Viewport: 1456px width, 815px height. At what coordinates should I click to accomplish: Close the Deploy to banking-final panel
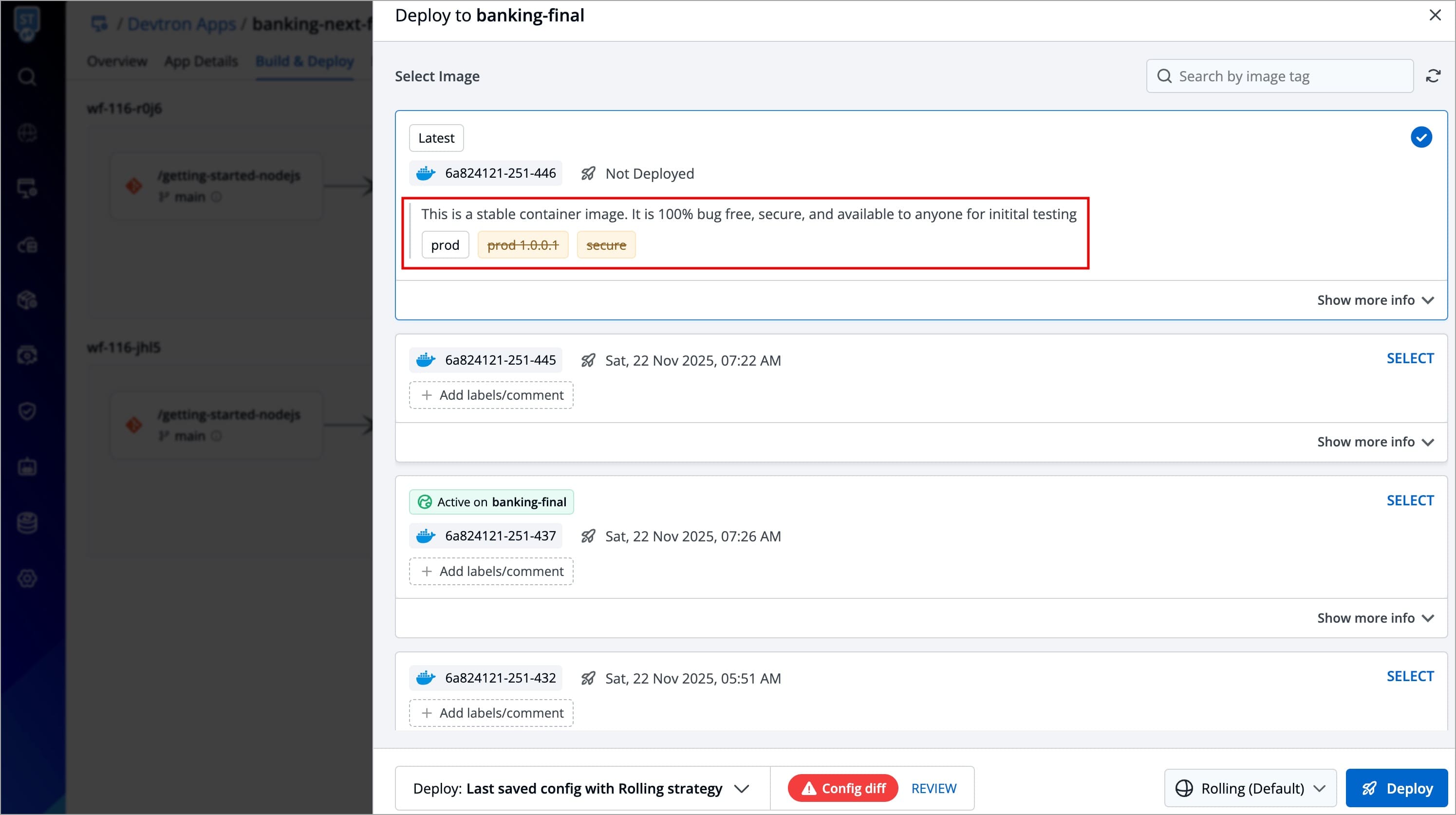click(x=1435, y=15)
